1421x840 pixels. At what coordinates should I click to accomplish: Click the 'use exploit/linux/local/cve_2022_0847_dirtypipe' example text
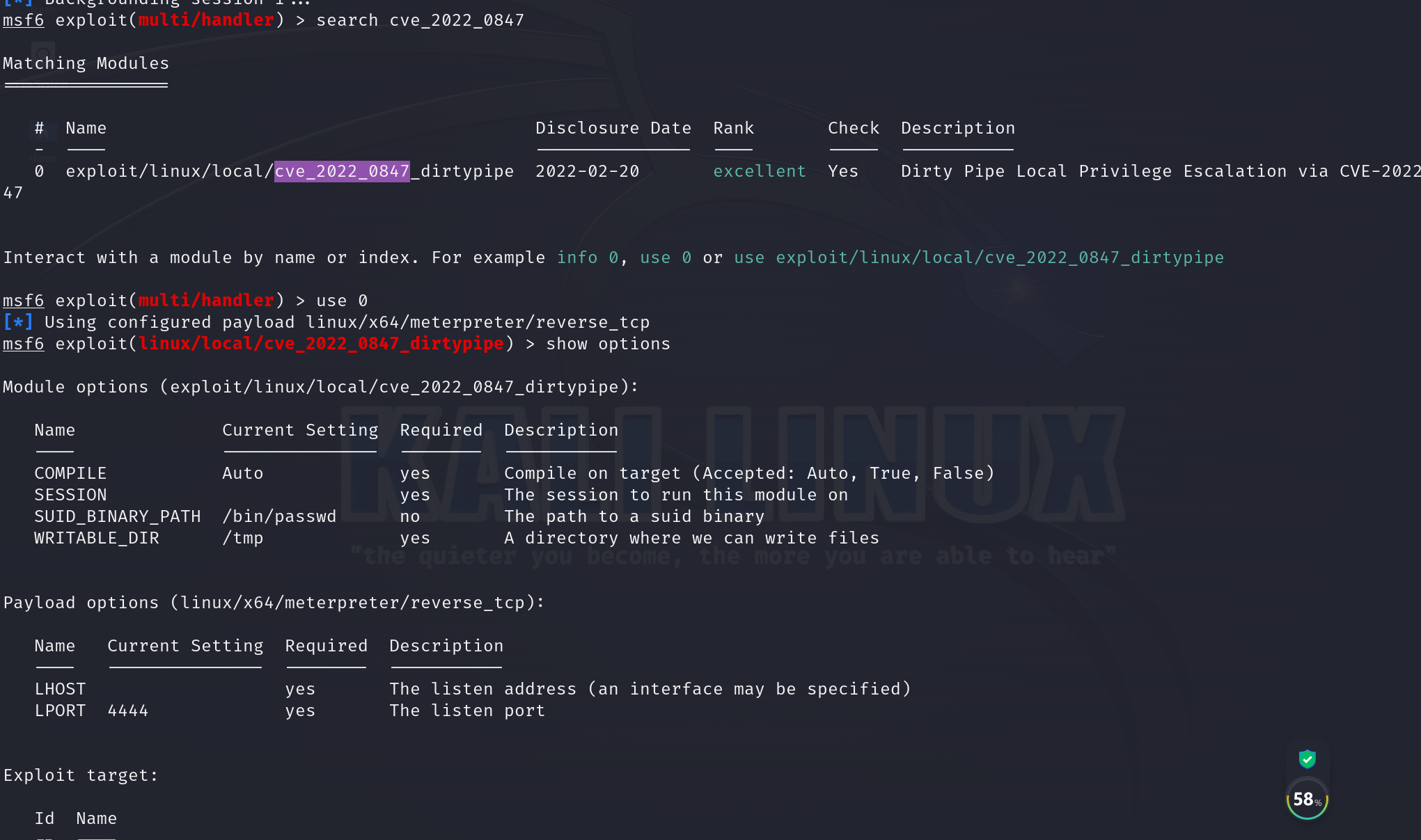click(x=978, y=257)
